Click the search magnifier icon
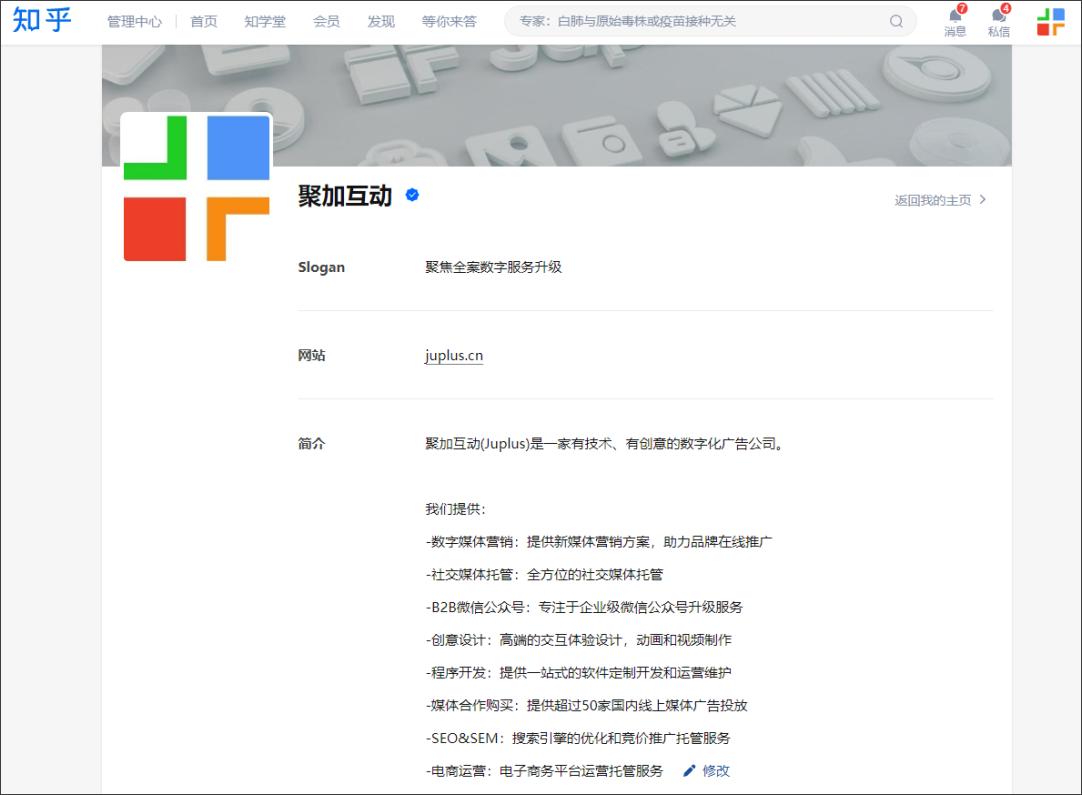 [897, 21]
